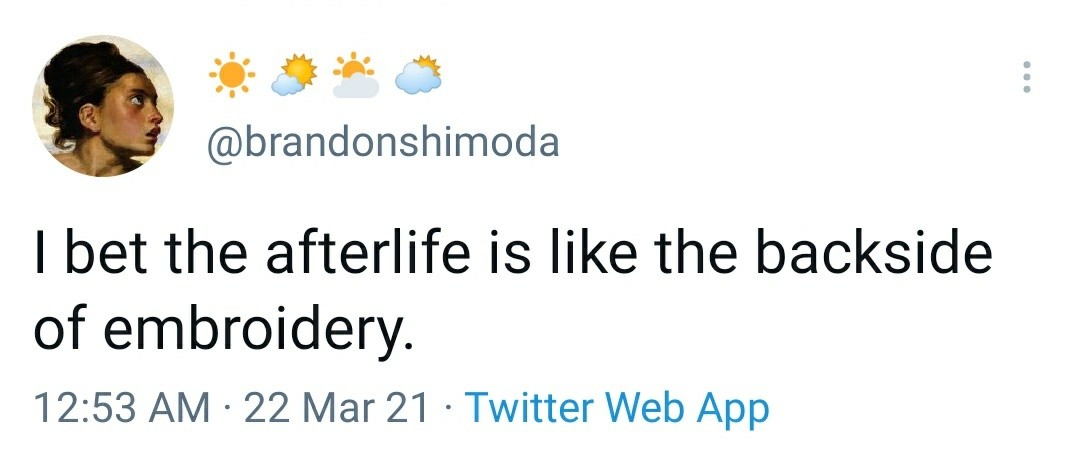
Task: Select the word Twitter in source label
Action: (x=529, y=407)
